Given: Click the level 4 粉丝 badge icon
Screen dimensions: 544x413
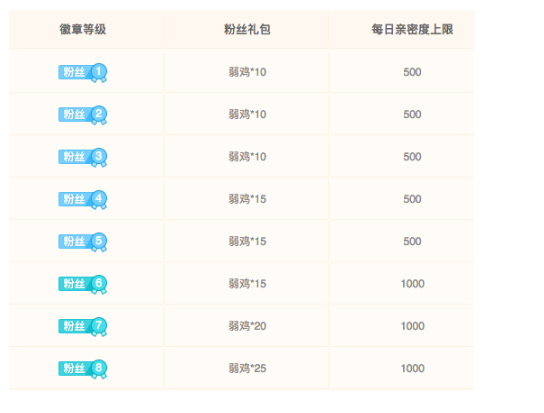Looking at the screenshot, I should (83, 200).
